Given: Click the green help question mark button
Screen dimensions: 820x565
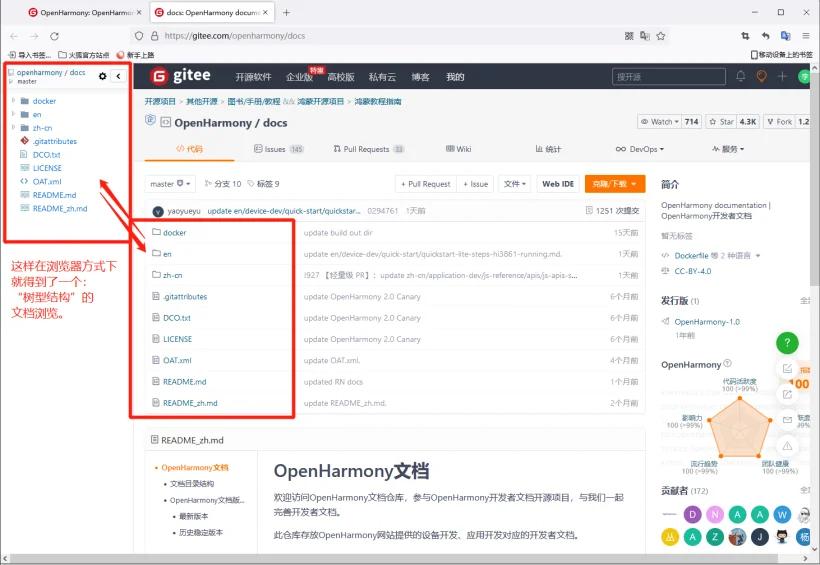Looking at the screenshot, I should 787,343.
